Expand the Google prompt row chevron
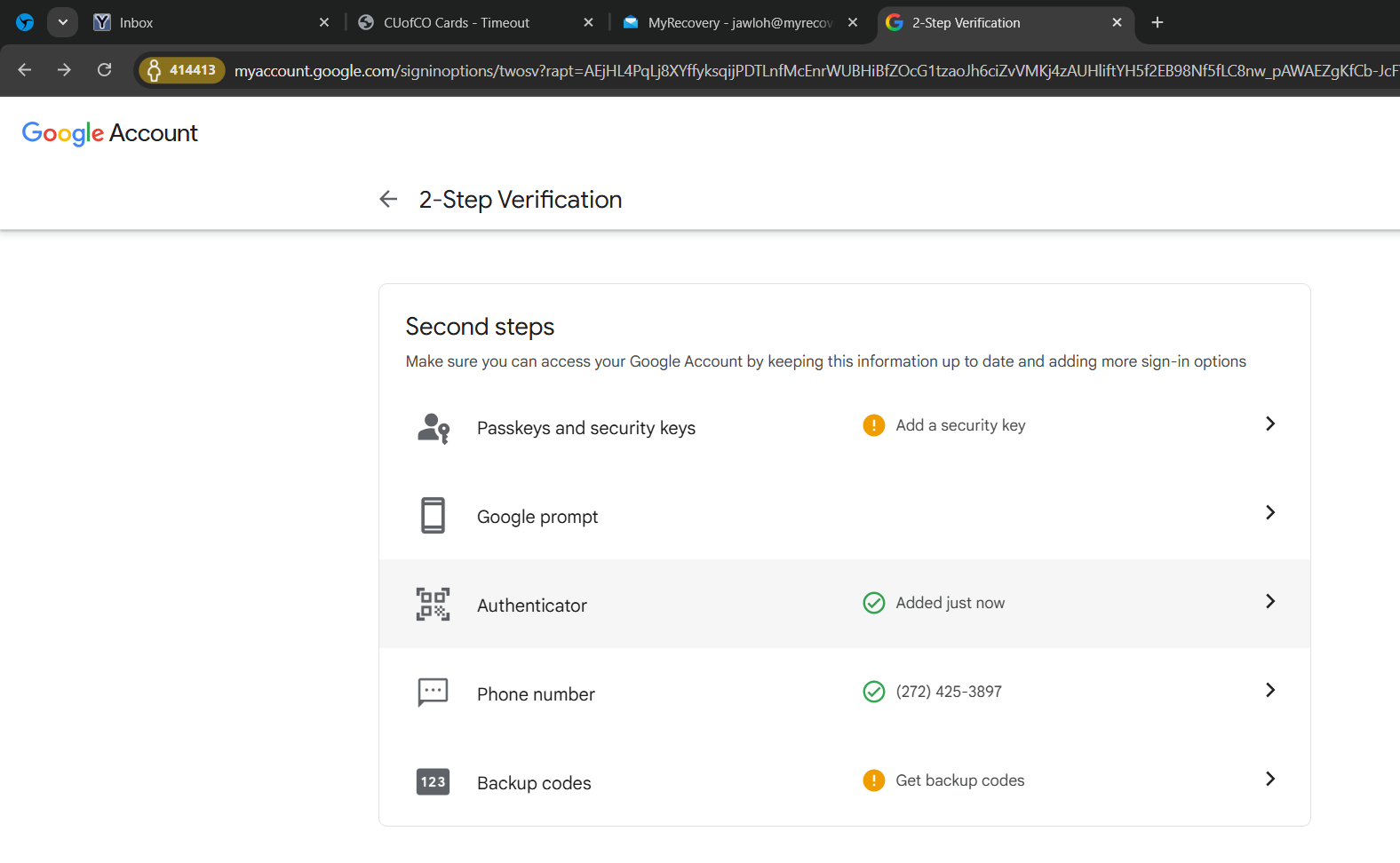Screen dimensions: 1400x863 [x=1269, y=513]
